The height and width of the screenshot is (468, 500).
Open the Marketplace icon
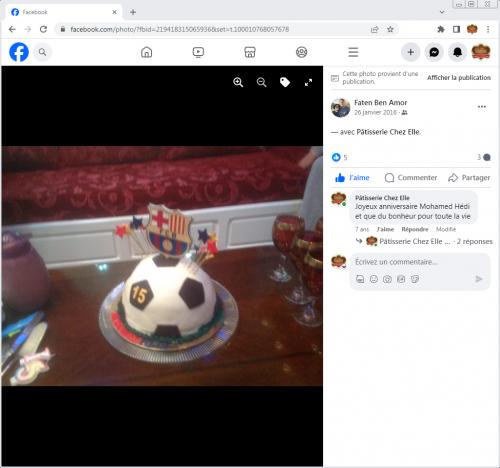point(250,52)
